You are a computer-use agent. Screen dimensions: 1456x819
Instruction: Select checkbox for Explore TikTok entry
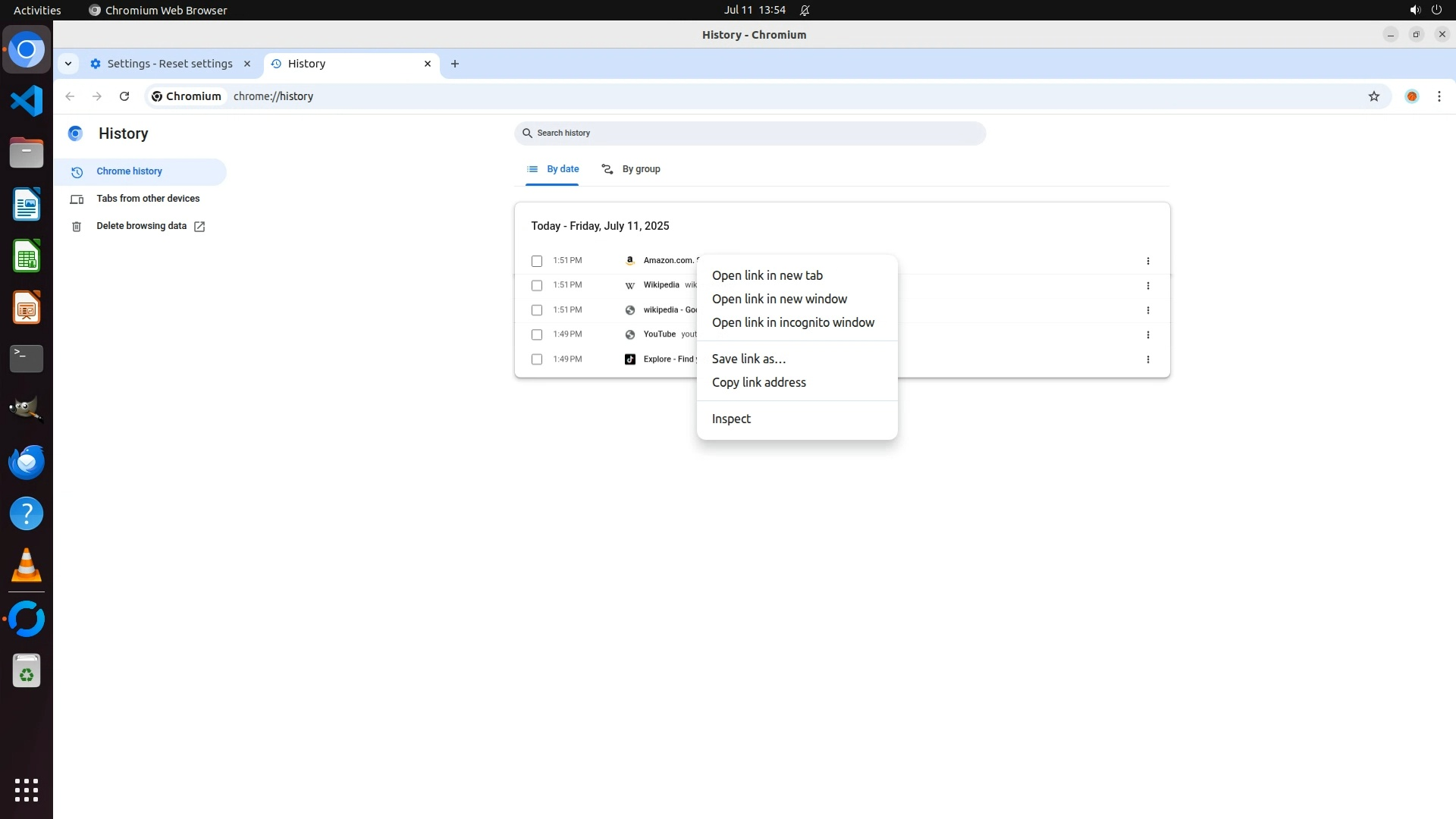pyautogui.click(x=537, y=359)
